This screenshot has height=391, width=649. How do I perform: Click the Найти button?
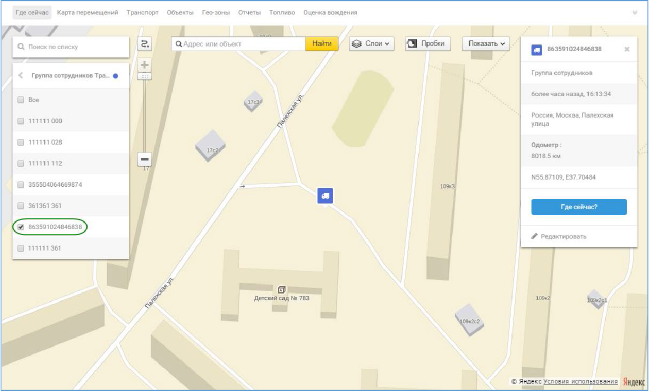(x=322, y=44)
